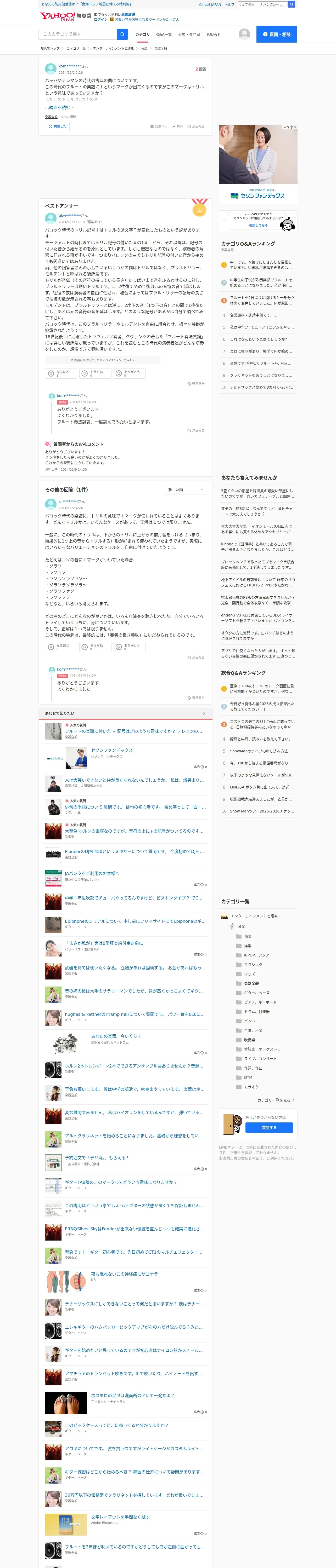336x1568 pixels.
Task: Select the カテゴリ navigation tab
Action: tap(142, 35)
